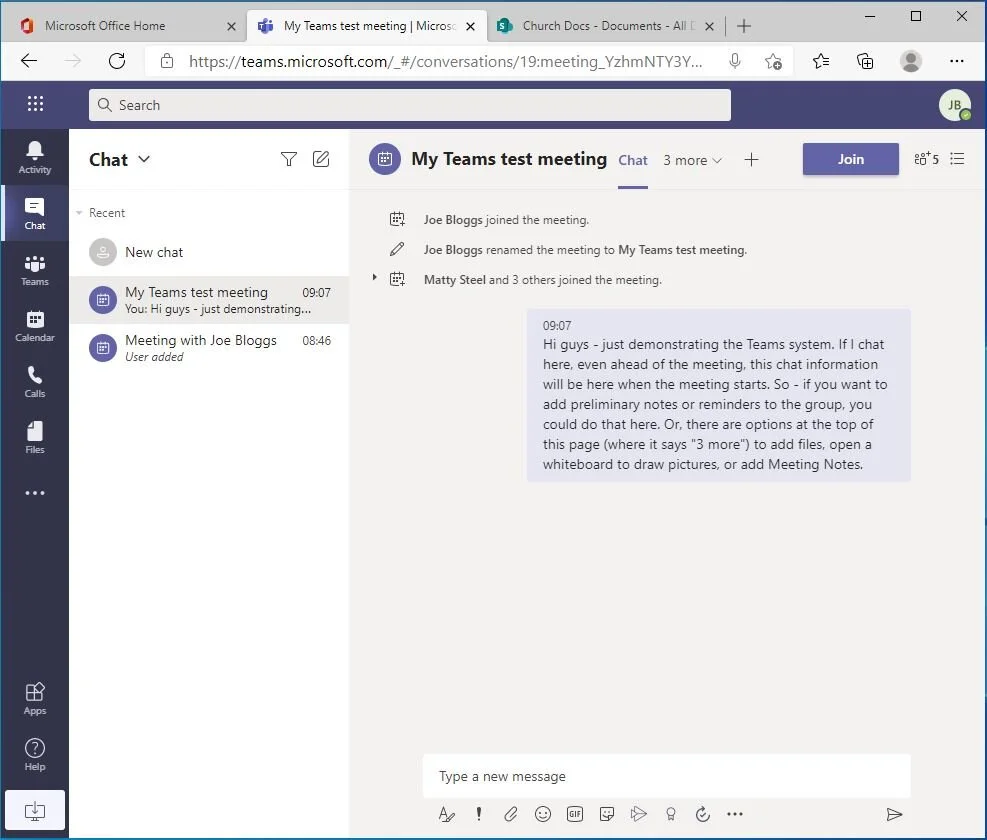The width and height of the screenshot is (987, 840).
Task: Open My Teams test meeting chat
Action: click(x=209, y=300)
